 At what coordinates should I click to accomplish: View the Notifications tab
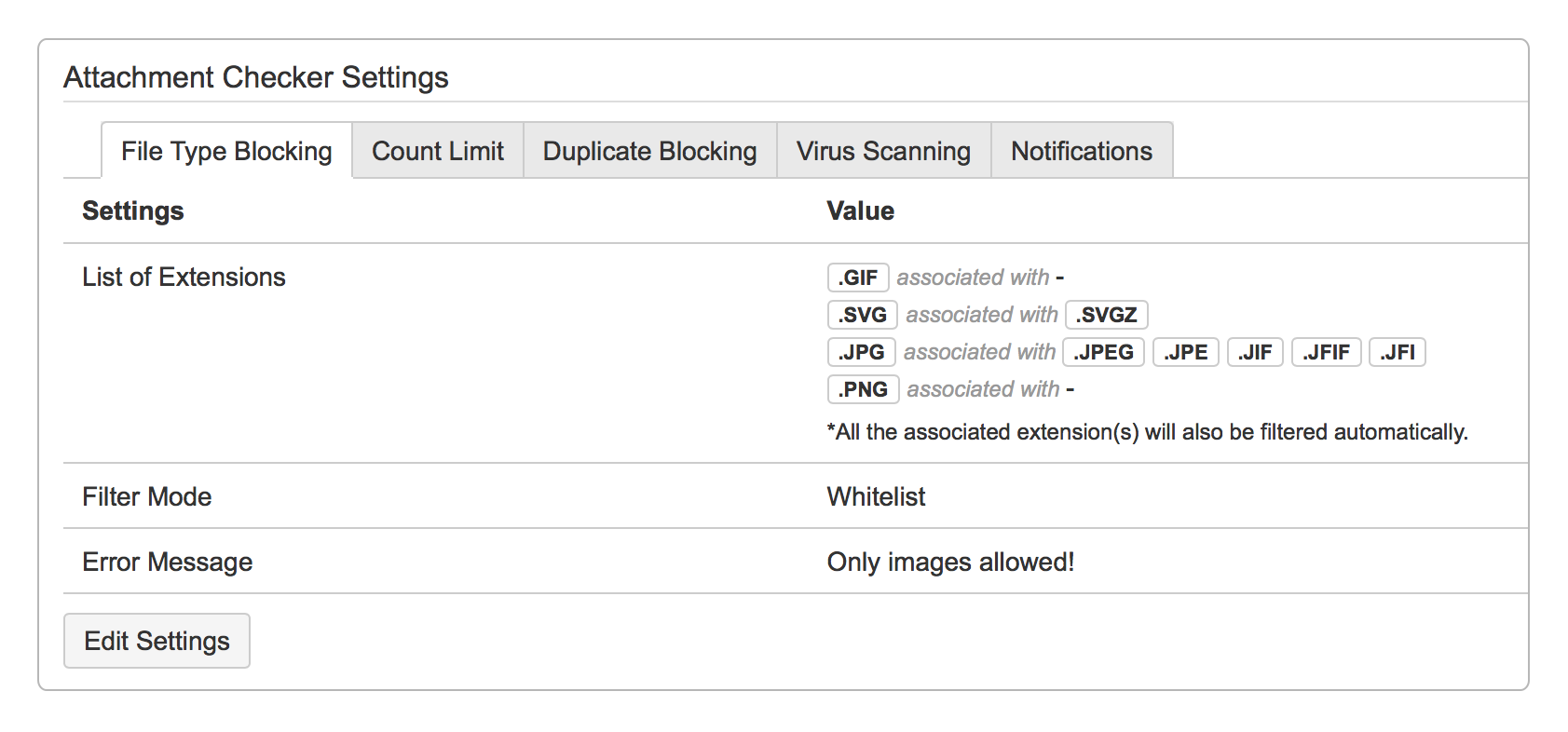1081,150
